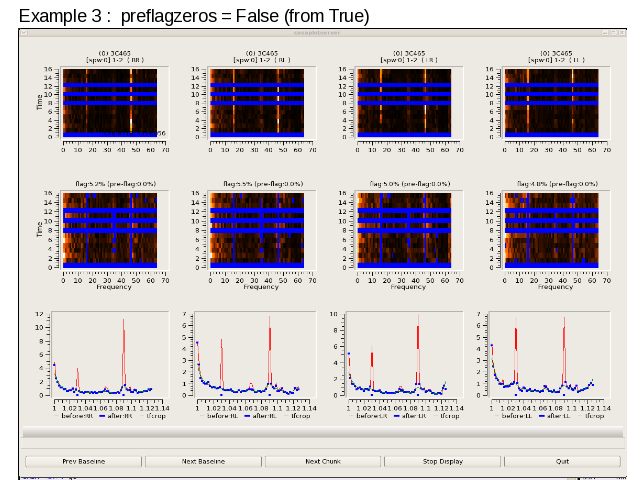This screenshot has width=640, height=480.
Task: Click the 'after:LR' legend entry
Action: coord(411,416)
